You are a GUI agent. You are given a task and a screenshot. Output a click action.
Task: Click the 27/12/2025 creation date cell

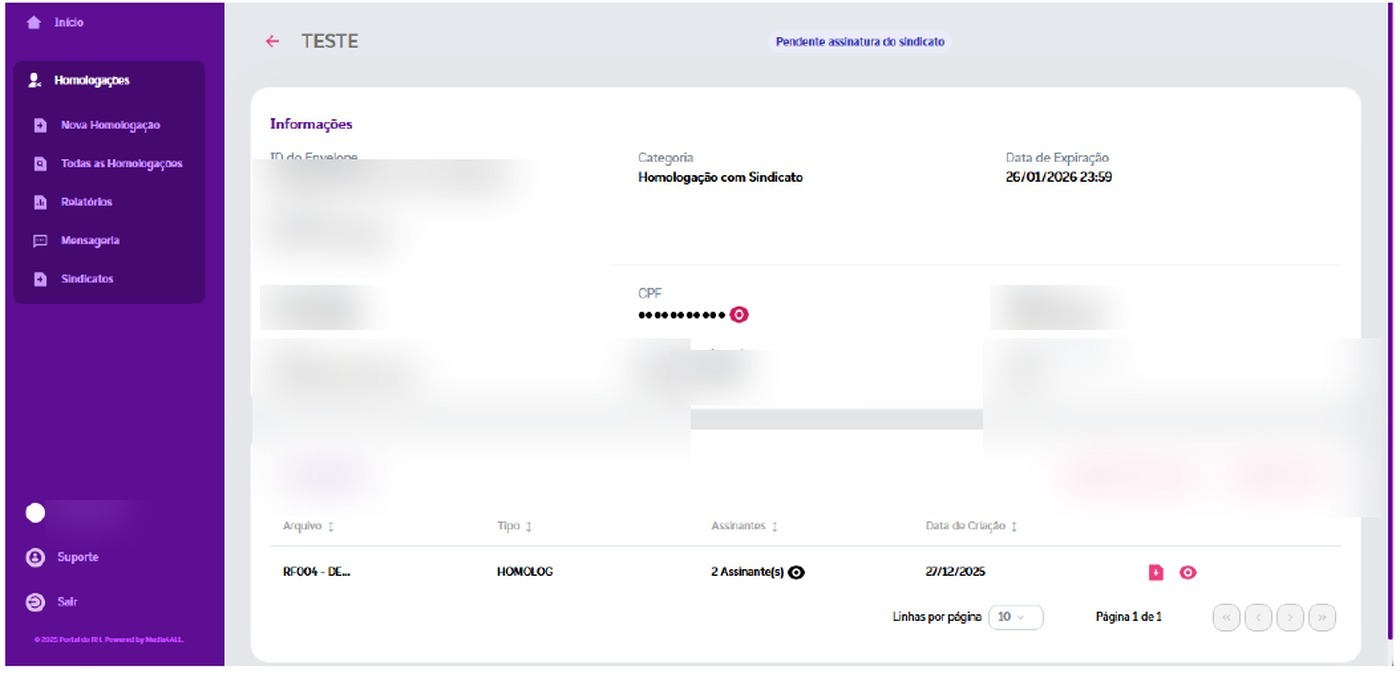pos(955,573)
